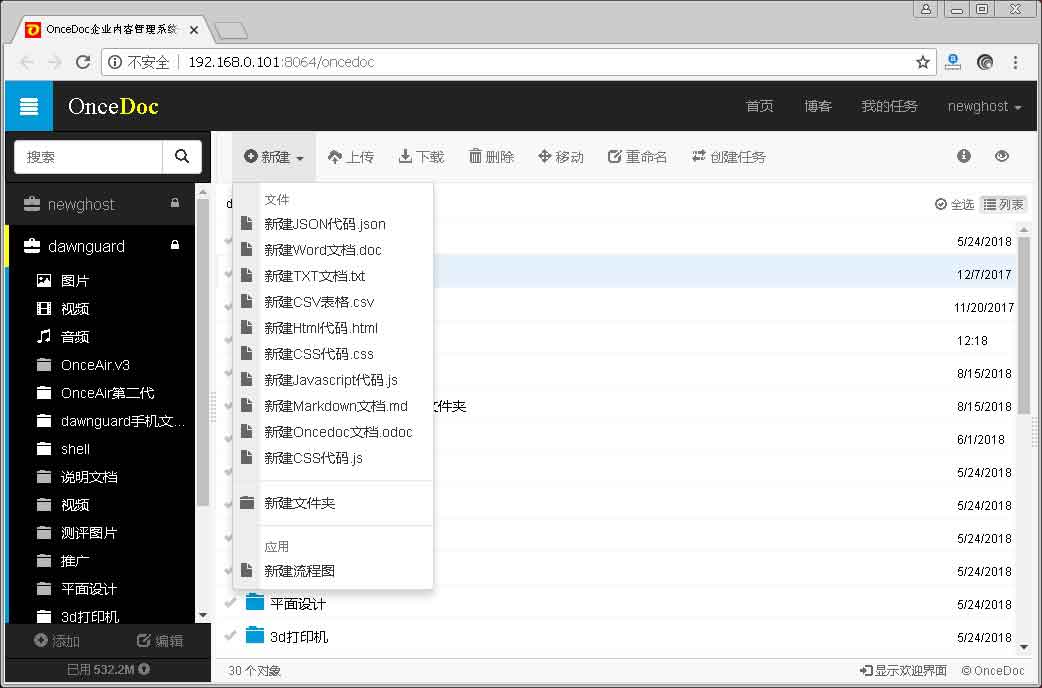Screen dimensions: 1042x688
Task: Click the trash delete button
Action: [491, 157]
